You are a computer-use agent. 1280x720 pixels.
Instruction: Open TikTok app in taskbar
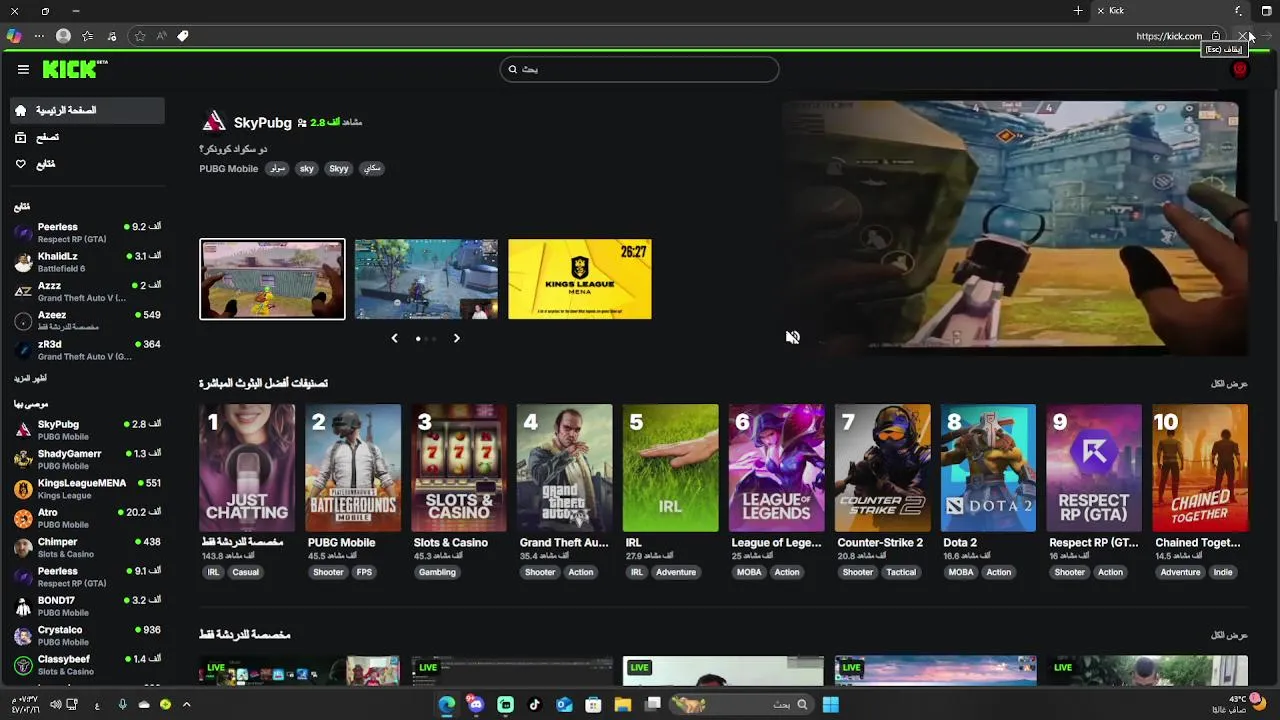pyautogui.click(x=535, y=704)
